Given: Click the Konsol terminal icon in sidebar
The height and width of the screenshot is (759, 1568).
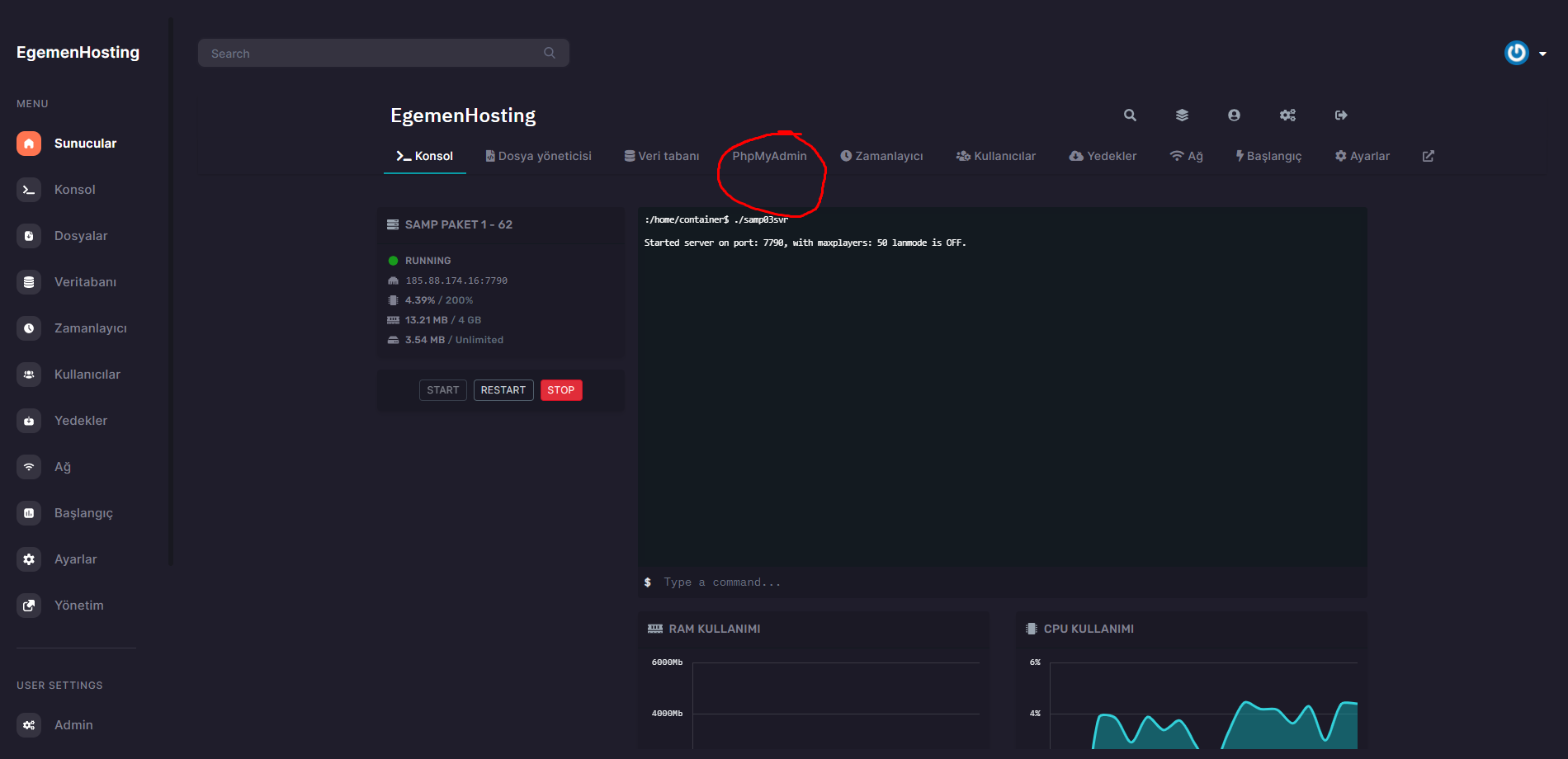Looking at the screenshot, I should (29, 190).
